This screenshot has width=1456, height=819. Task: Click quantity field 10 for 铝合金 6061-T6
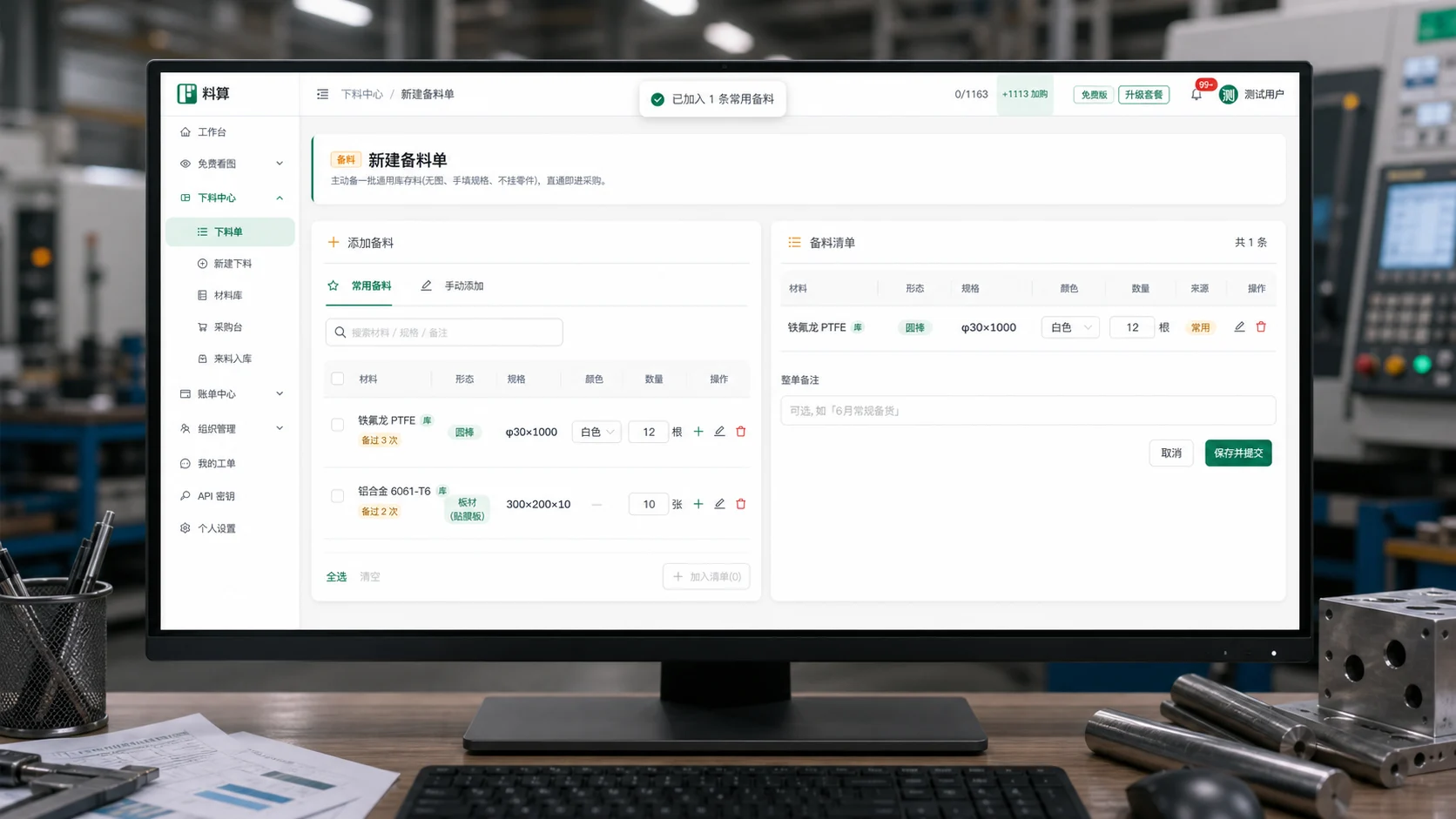pyautogui.click(x=649, y=504)
